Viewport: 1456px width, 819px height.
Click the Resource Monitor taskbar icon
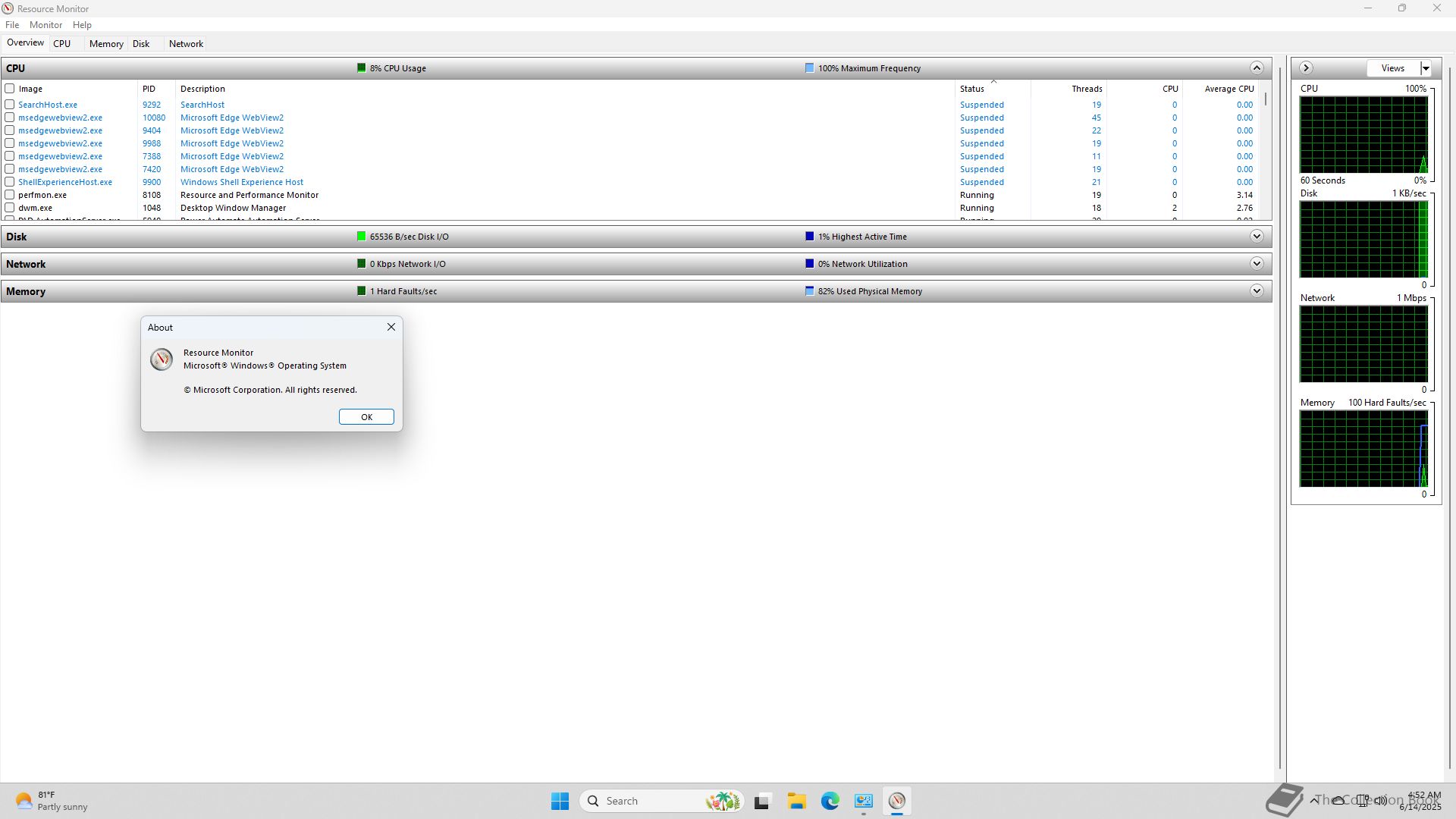(897, 801)
